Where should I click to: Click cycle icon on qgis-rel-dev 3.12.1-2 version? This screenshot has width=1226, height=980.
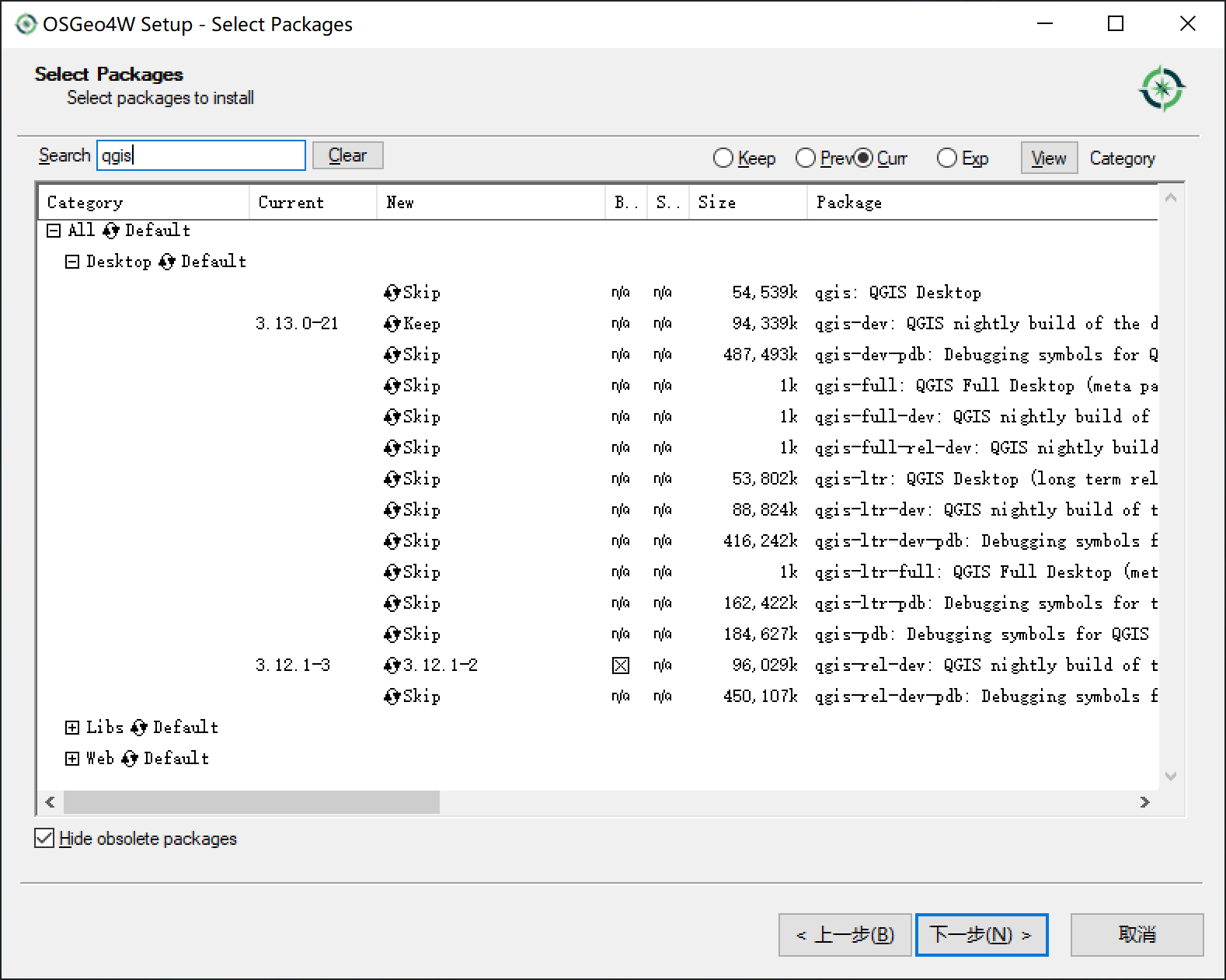pyautogui.click(x=392, y=665)
